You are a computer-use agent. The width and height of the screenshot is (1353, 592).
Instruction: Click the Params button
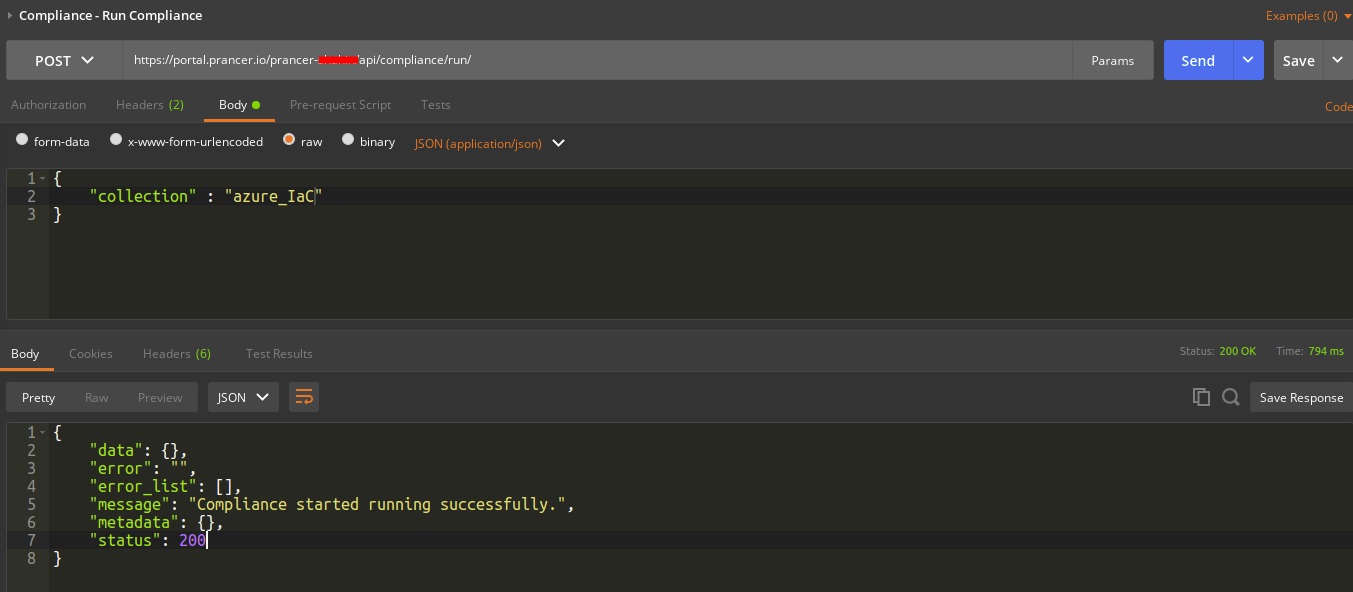(x=1112, y=60)
